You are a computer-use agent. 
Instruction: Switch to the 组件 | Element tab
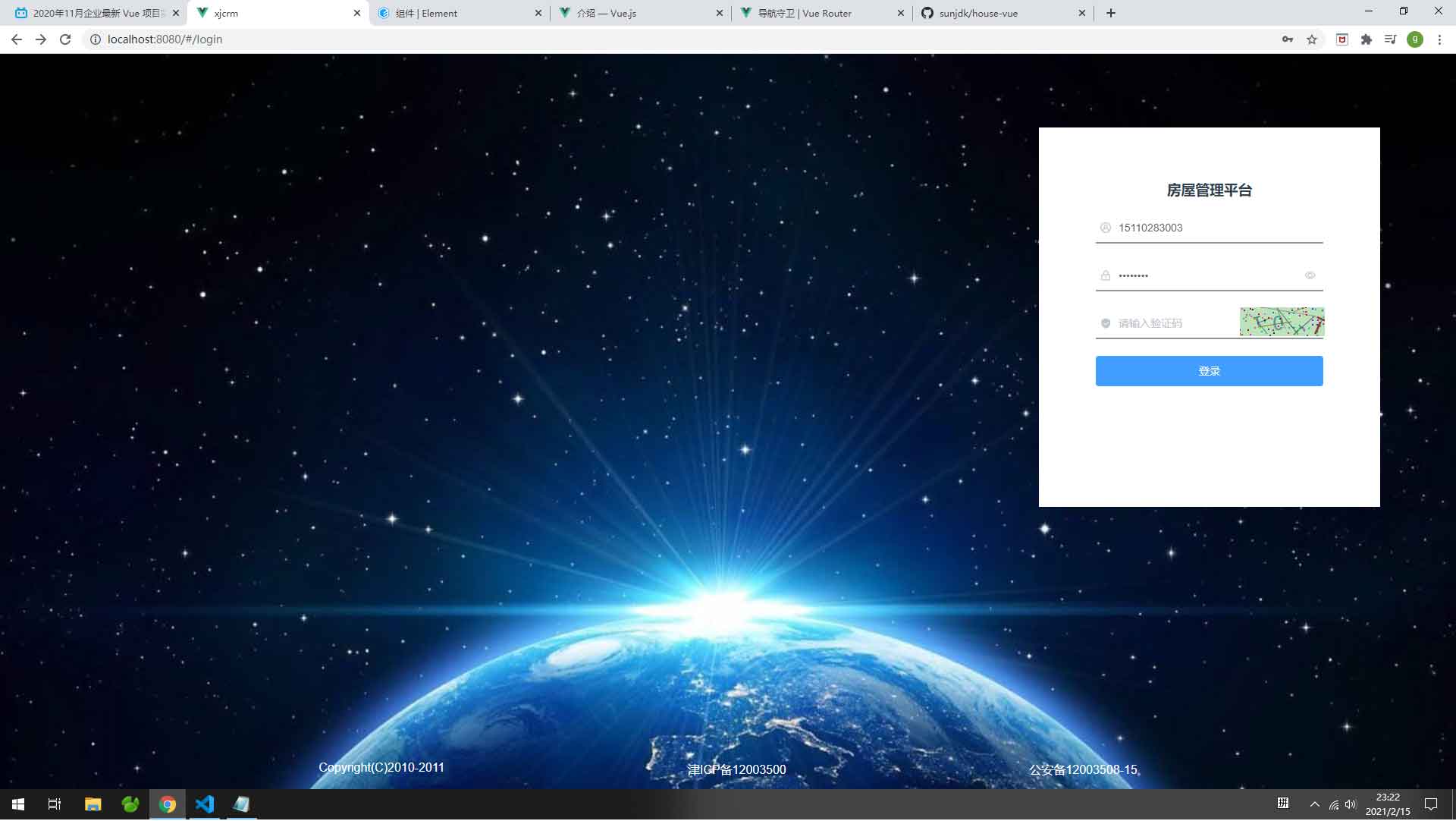click(x=456, y=13)
